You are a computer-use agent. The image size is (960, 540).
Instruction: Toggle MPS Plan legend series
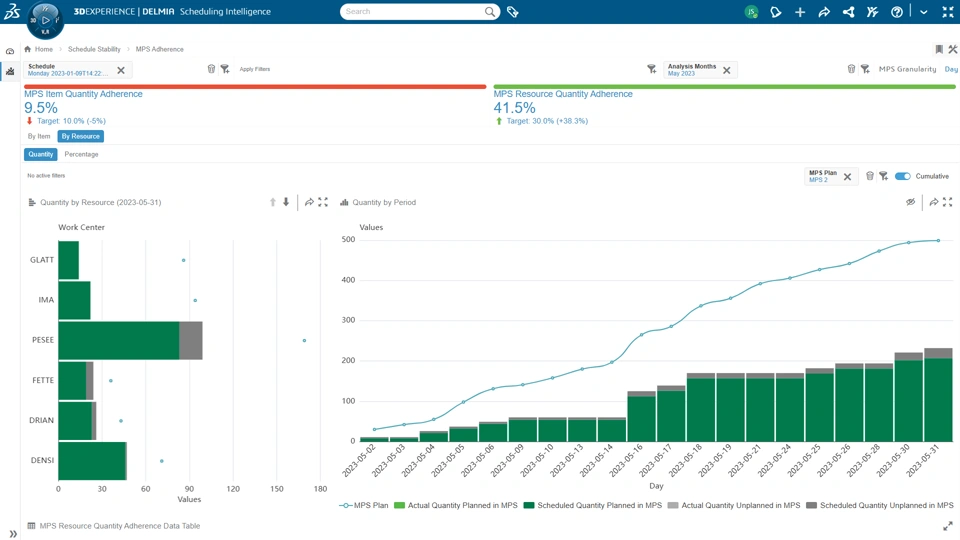pyautogui.click(x=364, y=506)
